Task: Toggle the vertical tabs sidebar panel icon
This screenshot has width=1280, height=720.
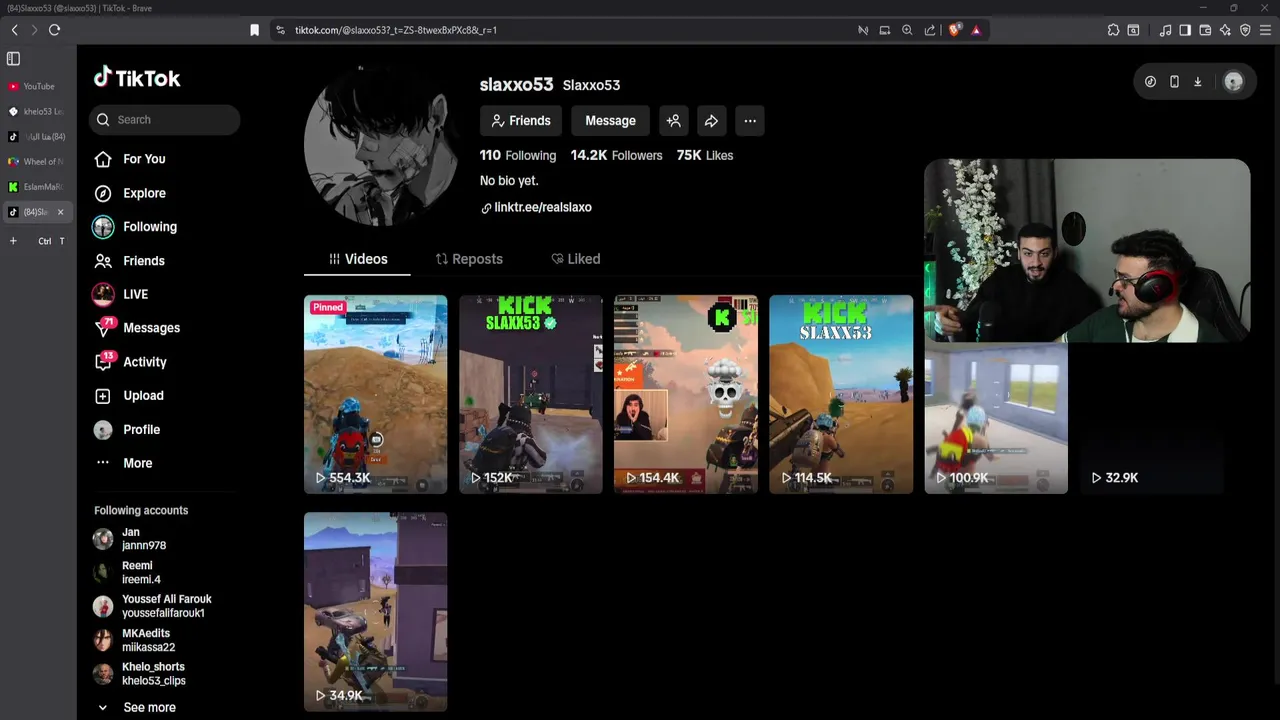Action: [x=13, y=59]
